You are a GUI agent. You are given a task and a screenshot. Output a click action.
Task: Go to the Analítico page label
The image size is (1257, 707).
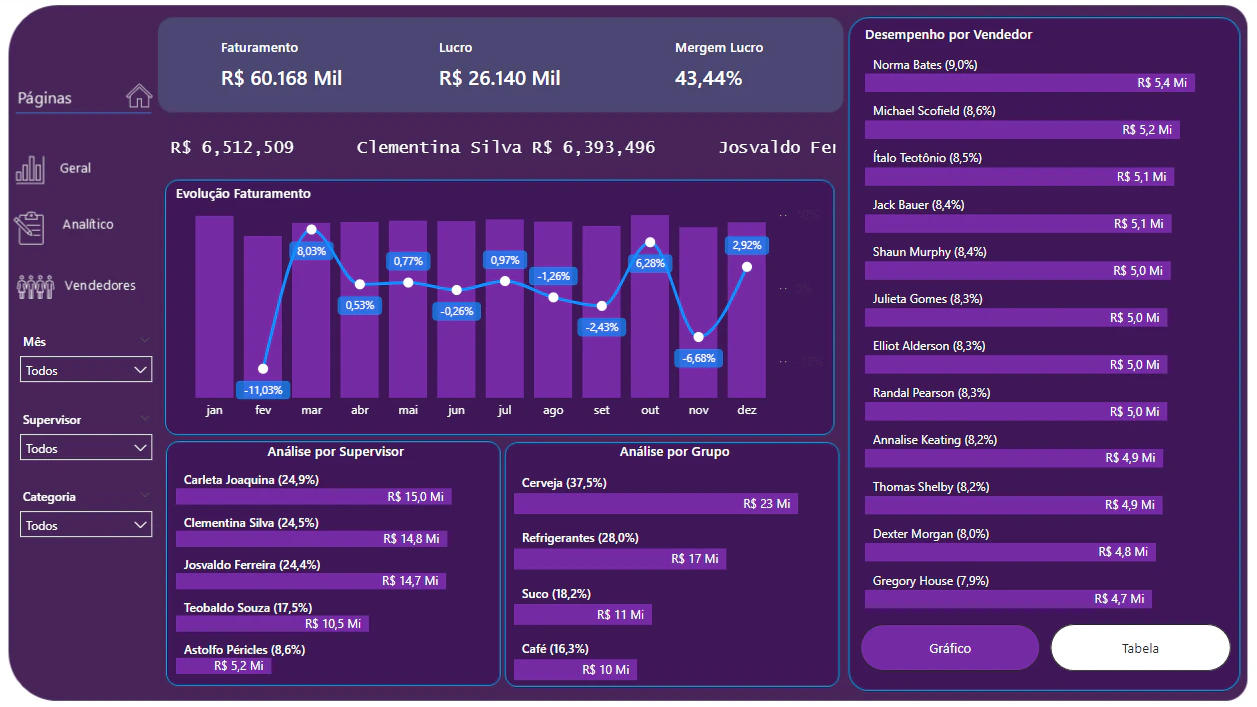88,224
